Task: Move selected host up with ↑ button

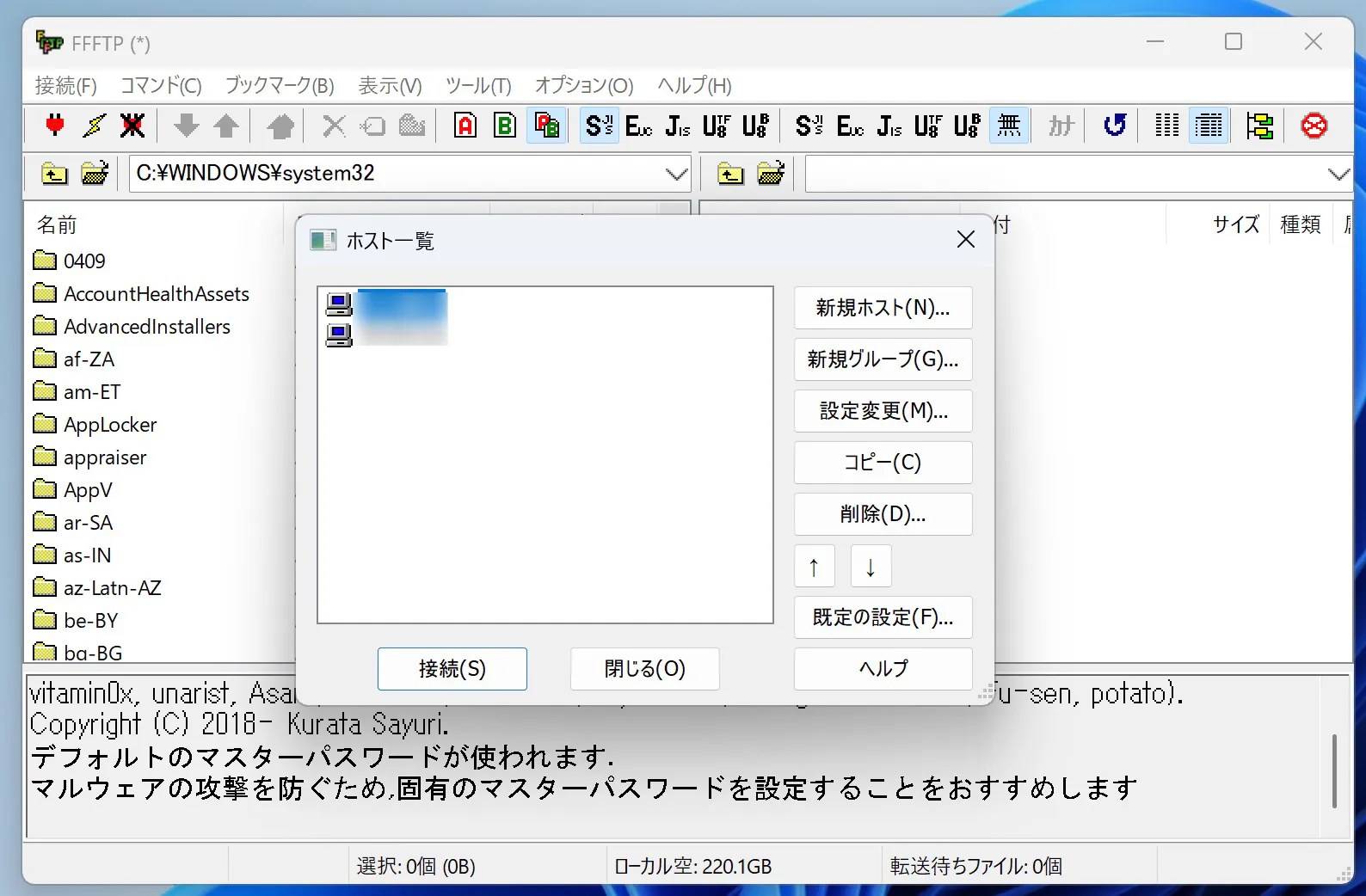Action: [x=814, y=566]
